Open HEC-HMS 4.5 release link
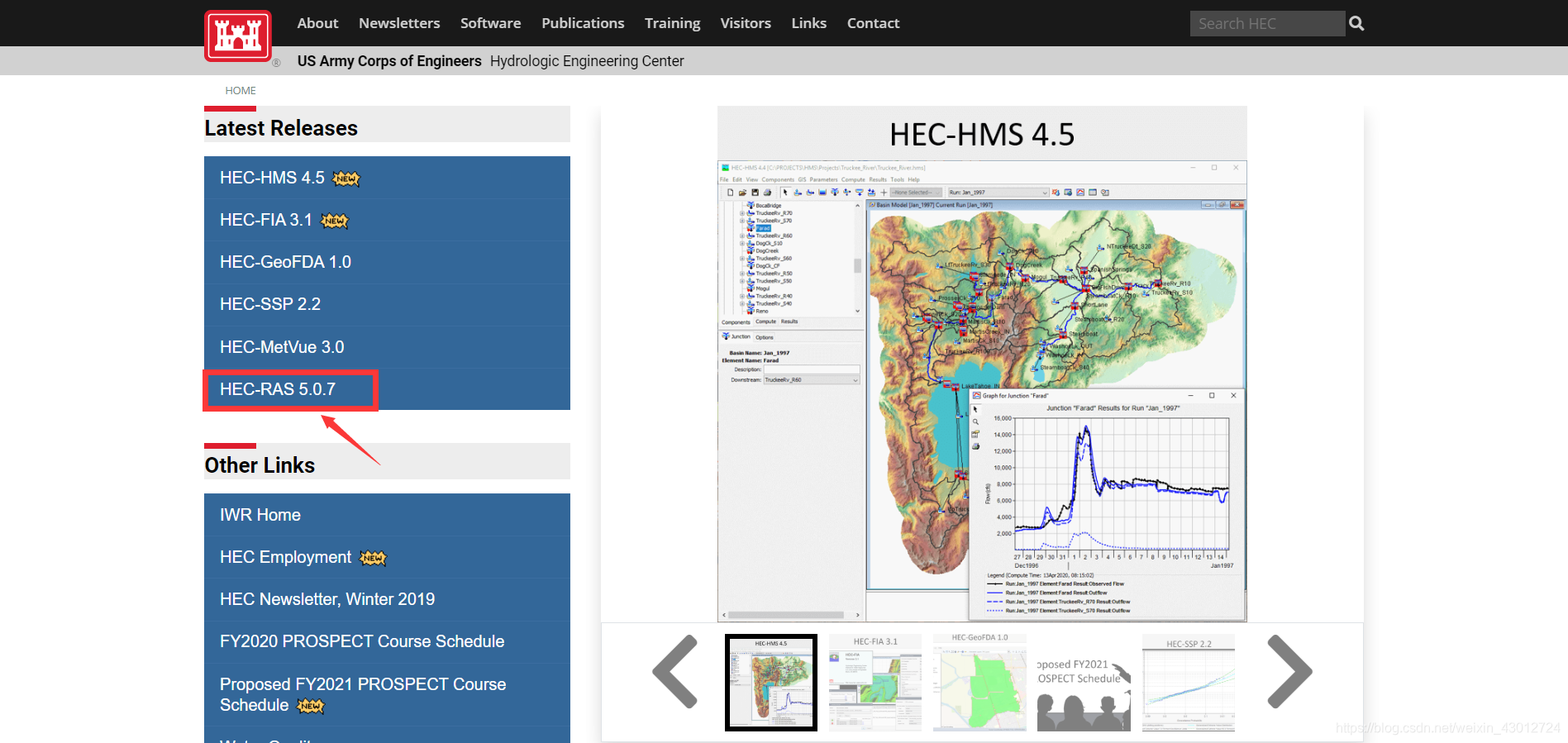This screenshot has width=1568, height=743. coord(387,178)
